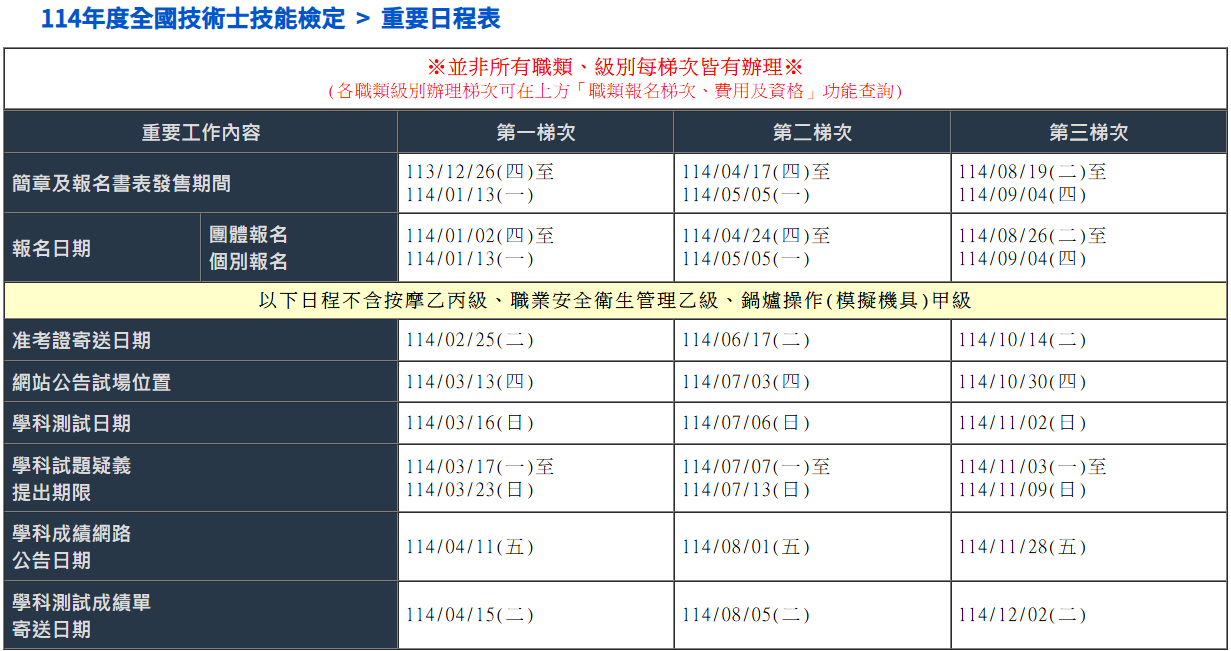Select the mailing date "114/12/02(二)"

pyautogui.click(x=1022, y=615)
